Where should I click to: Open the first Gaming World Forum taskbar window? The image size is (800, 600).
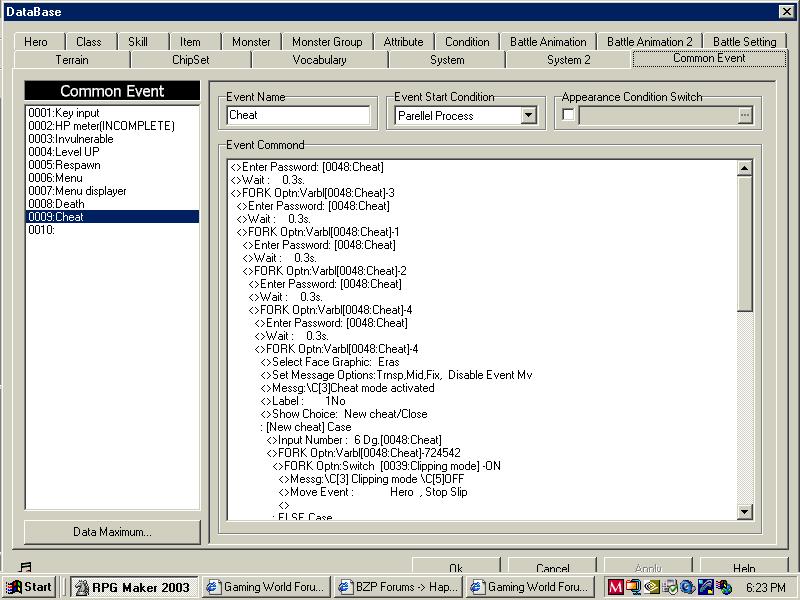pos(265,587)
